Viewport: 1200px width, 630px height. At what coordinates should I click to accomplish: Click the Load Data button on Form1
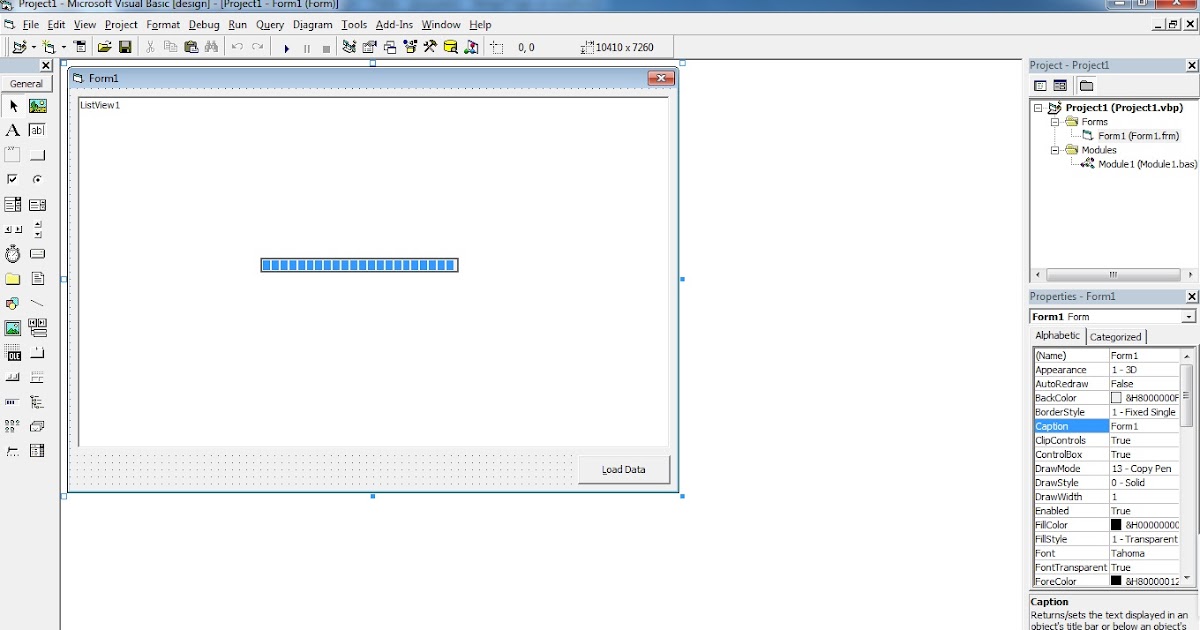pos(623,469)
